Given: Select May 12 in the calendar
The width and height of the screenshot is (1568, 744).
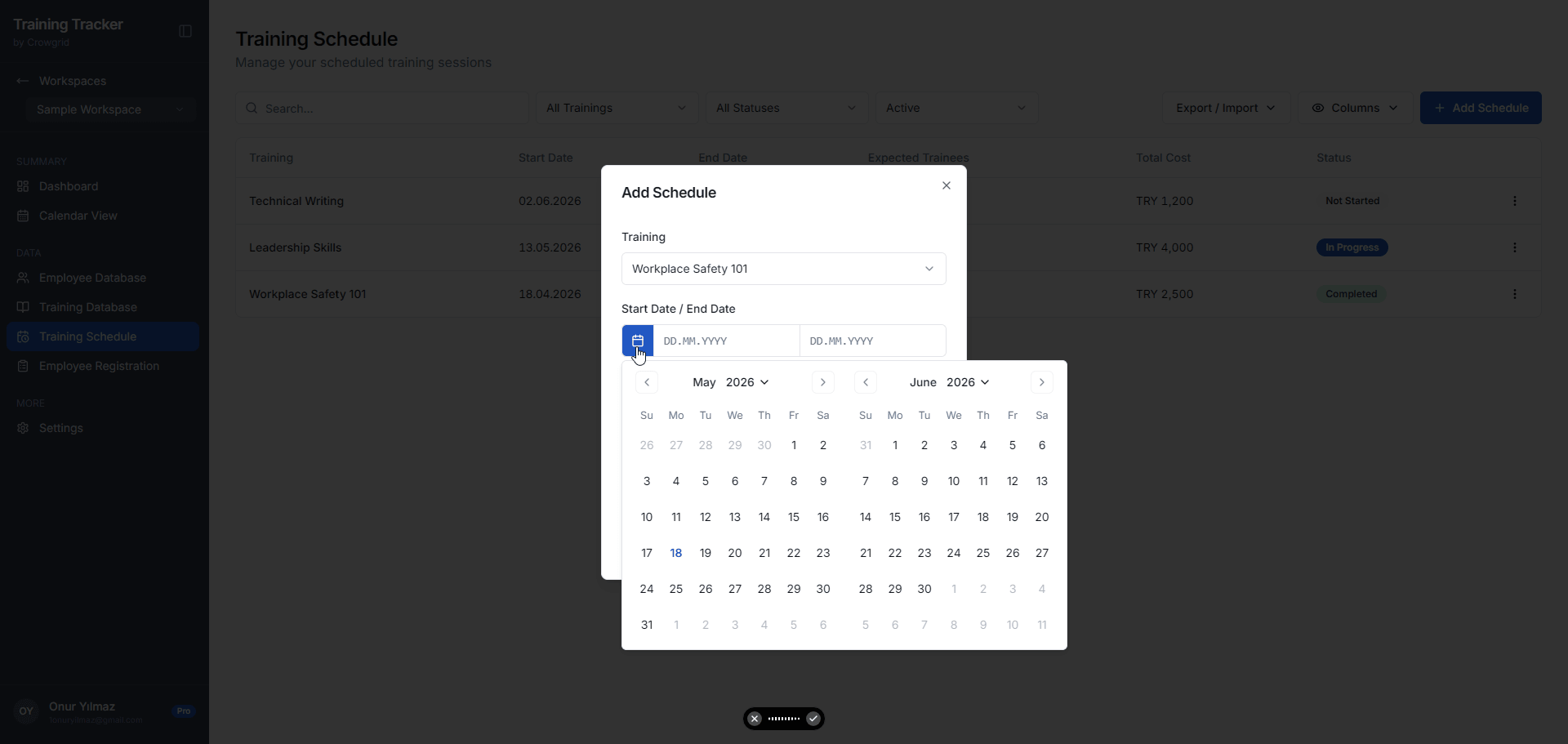Looking at the screenshot, I should coord(706,517).
